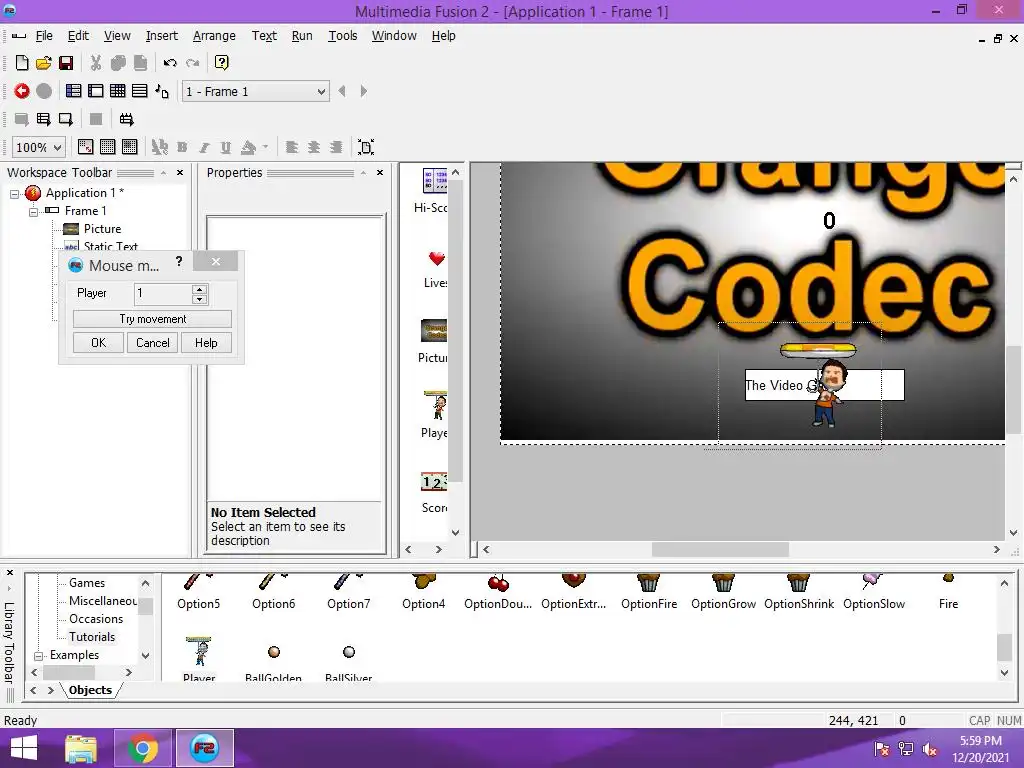Open the Insert menu

click(161, 36)
